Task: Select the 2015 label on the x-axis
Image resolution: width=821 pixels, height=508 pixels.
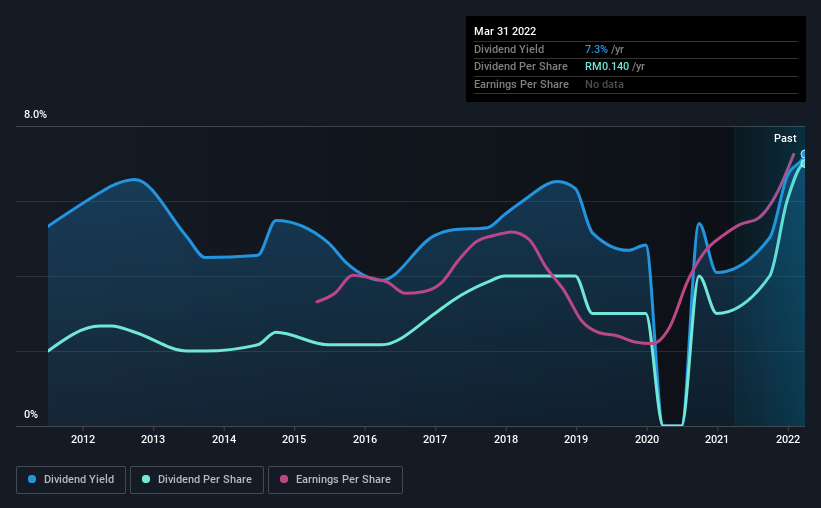Action: click(x=294, y=439)
